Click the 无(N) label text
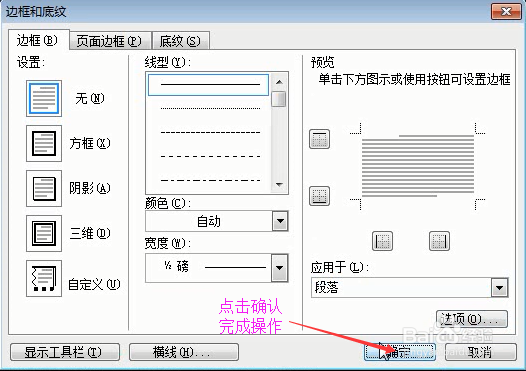Viewport: 526px width, 371px height. pos(90,98)
